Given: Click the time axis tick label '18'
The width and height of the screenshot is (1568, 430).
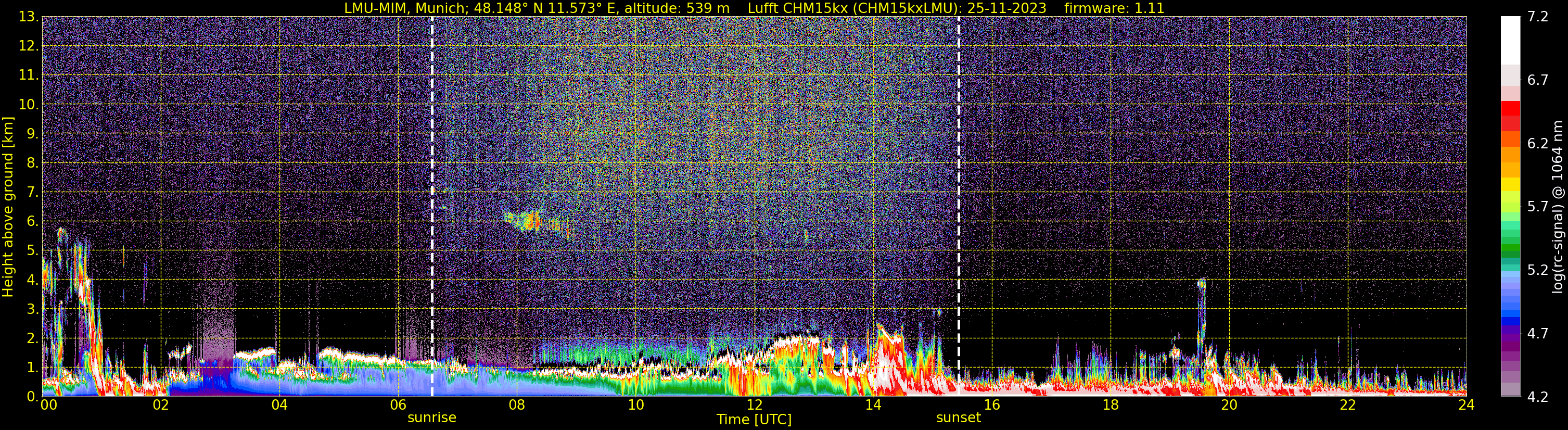Looking at the screenshot, I should (1110, 405).
